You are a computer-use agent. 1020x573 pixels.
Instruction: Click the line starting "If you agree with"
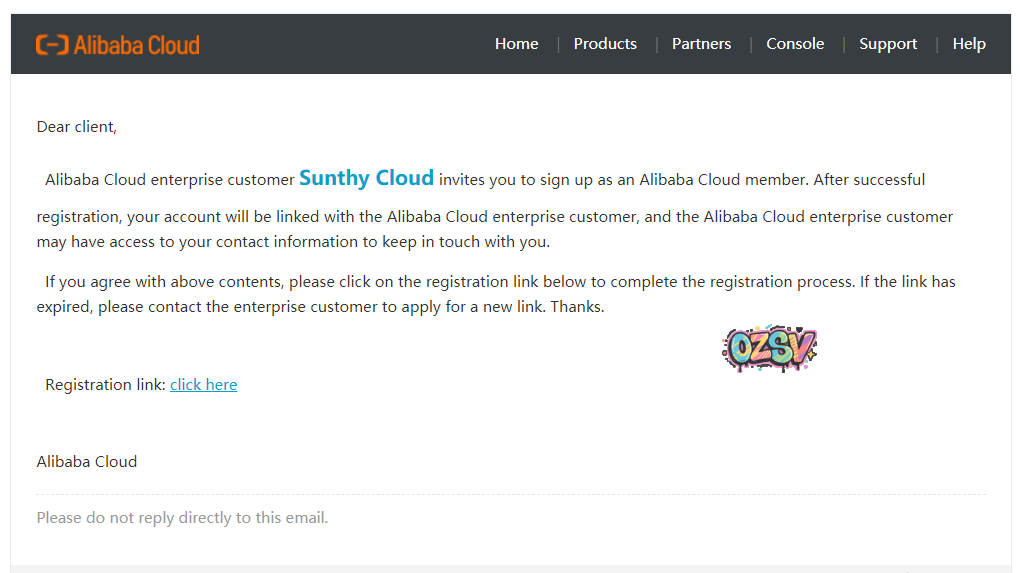coord(500,282)
